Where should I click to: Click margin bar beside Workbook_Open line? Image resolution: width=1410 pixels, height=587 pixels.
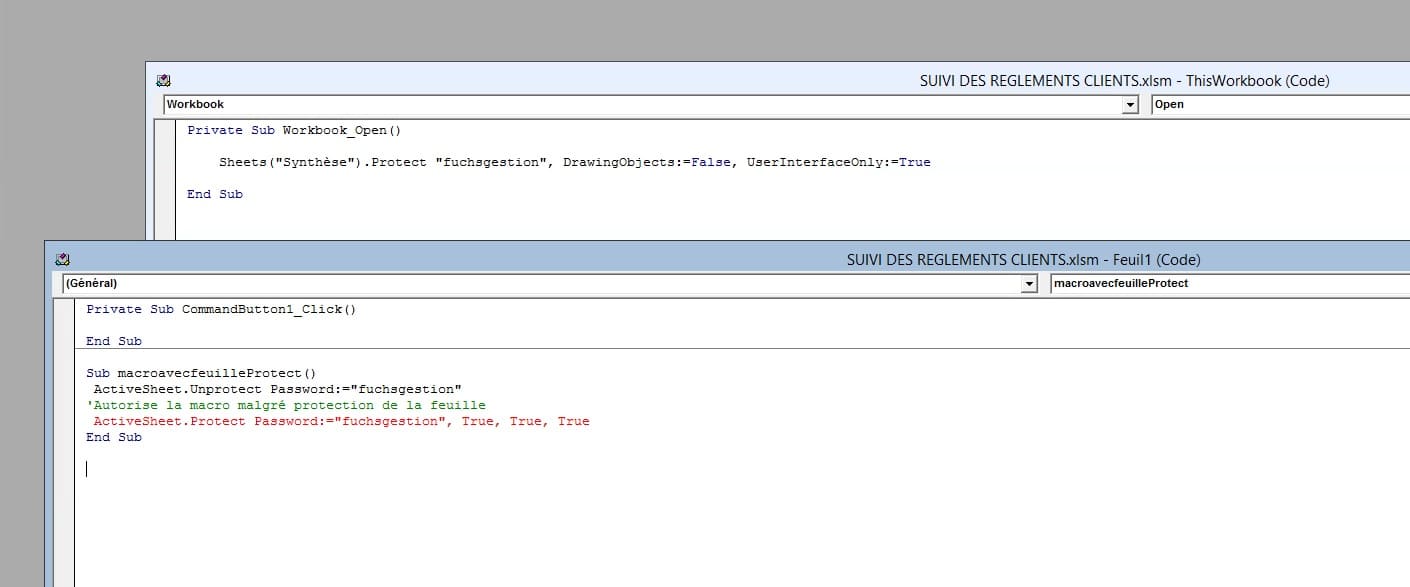[x=165, y=130]
